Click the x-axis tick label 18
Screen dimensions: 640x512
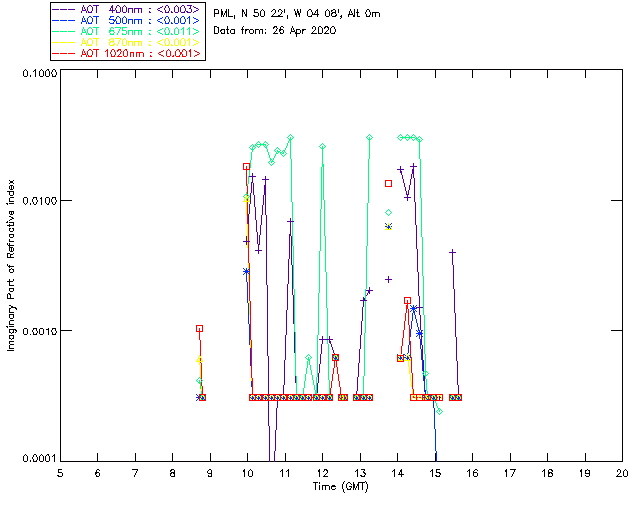point(548,474)
